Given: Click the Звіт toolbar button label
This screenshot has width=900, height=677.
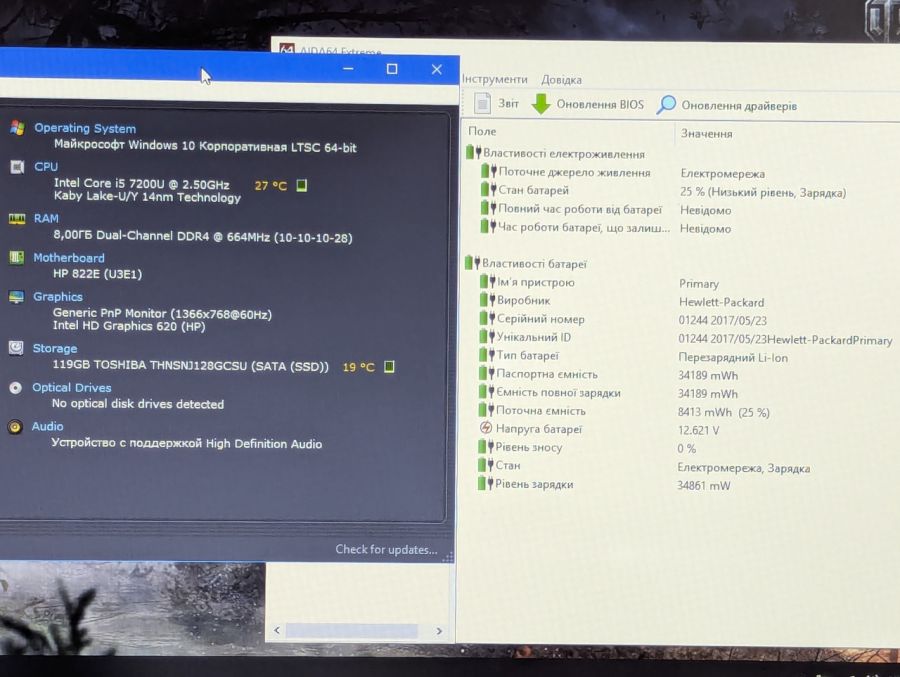Looking at the screenshot, I should click(508, 103).
